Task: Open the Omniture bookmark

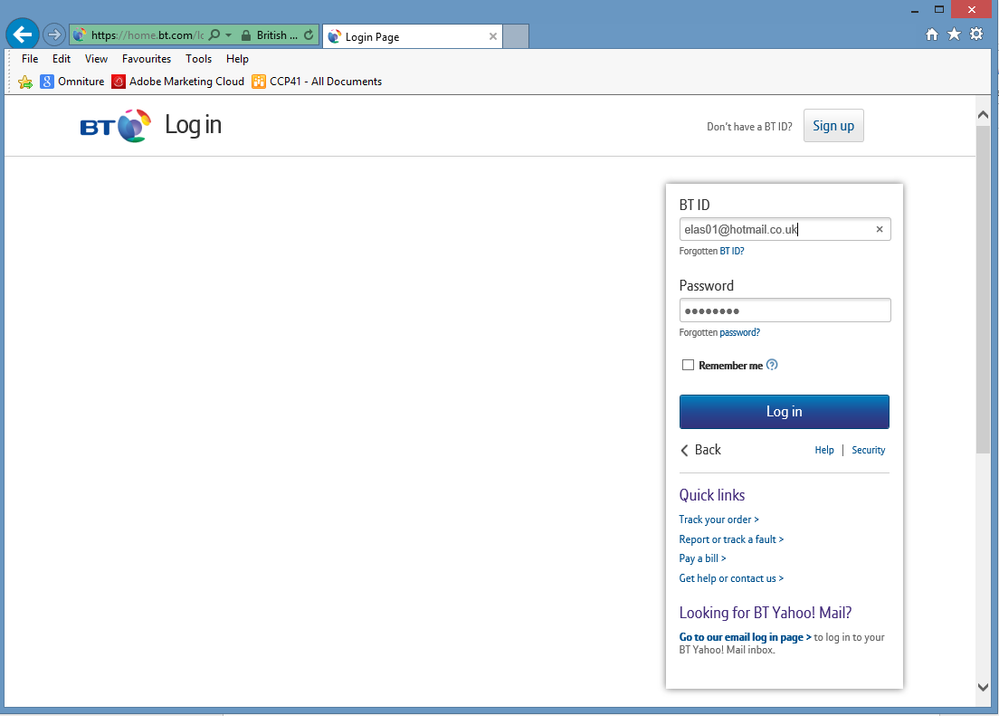Action: 72,82
